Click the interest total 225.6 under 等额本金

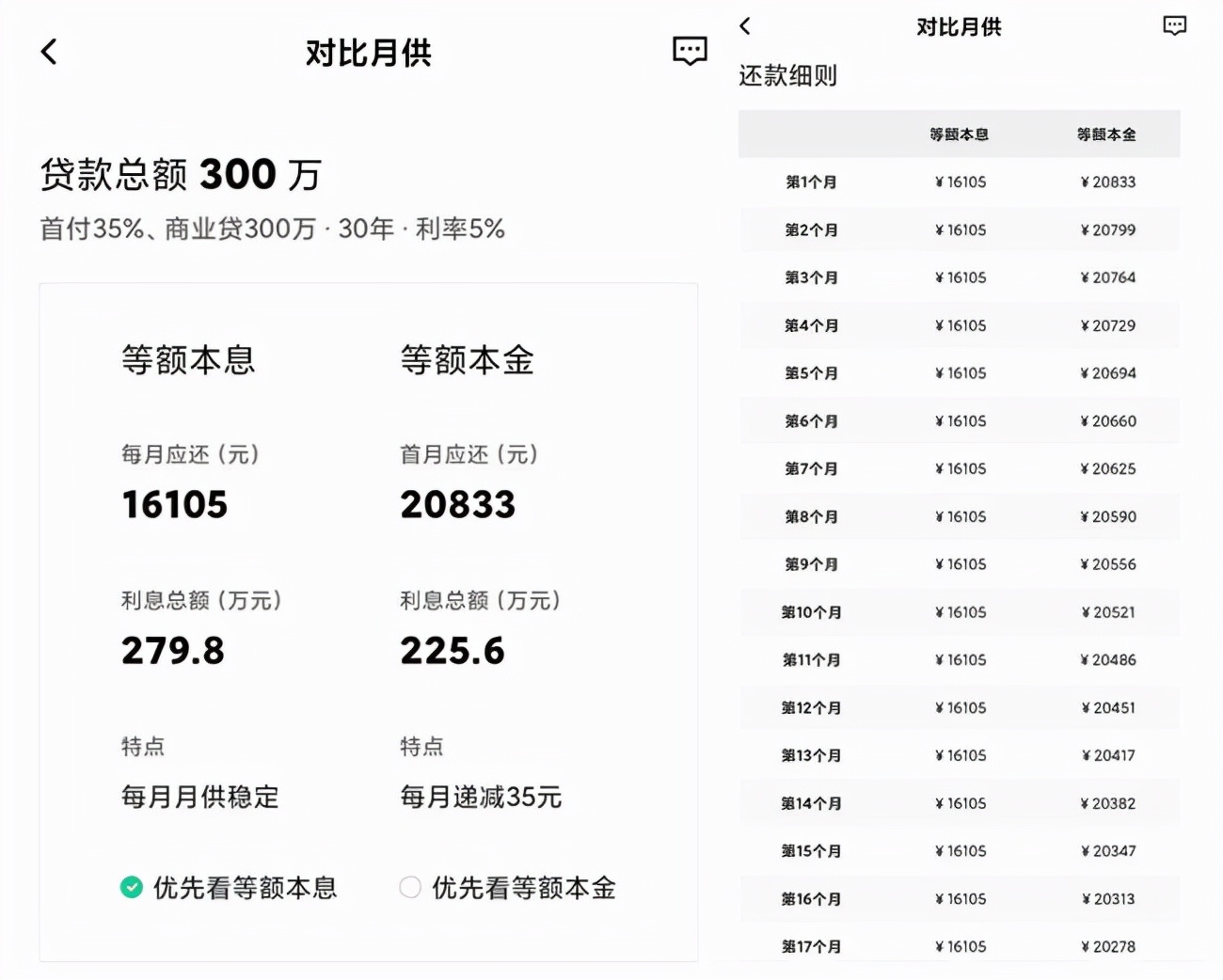[x=453, y=650]
